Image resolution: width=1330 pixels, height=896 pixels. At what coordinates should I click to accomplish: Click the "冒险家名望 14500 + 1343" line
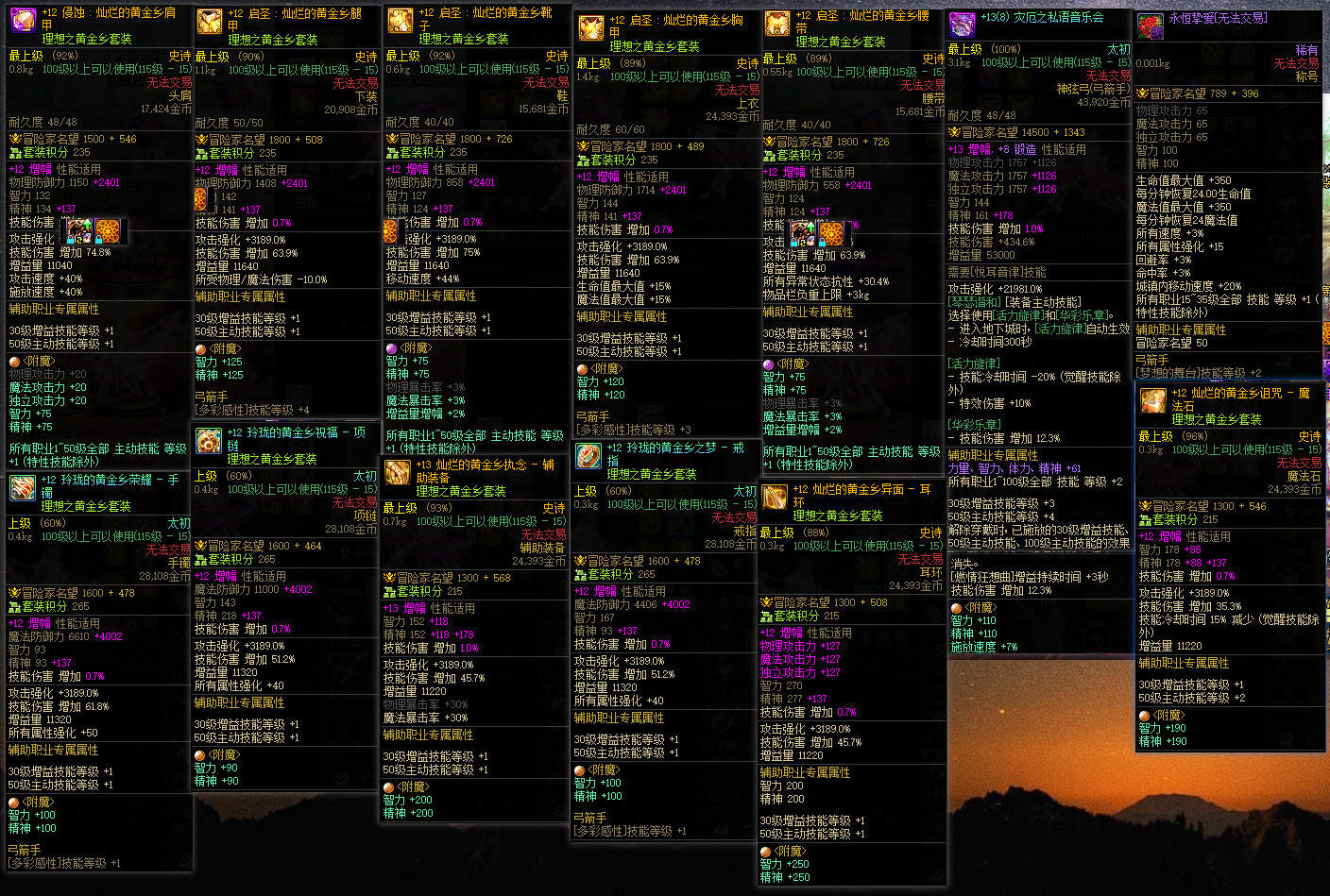1016,132
